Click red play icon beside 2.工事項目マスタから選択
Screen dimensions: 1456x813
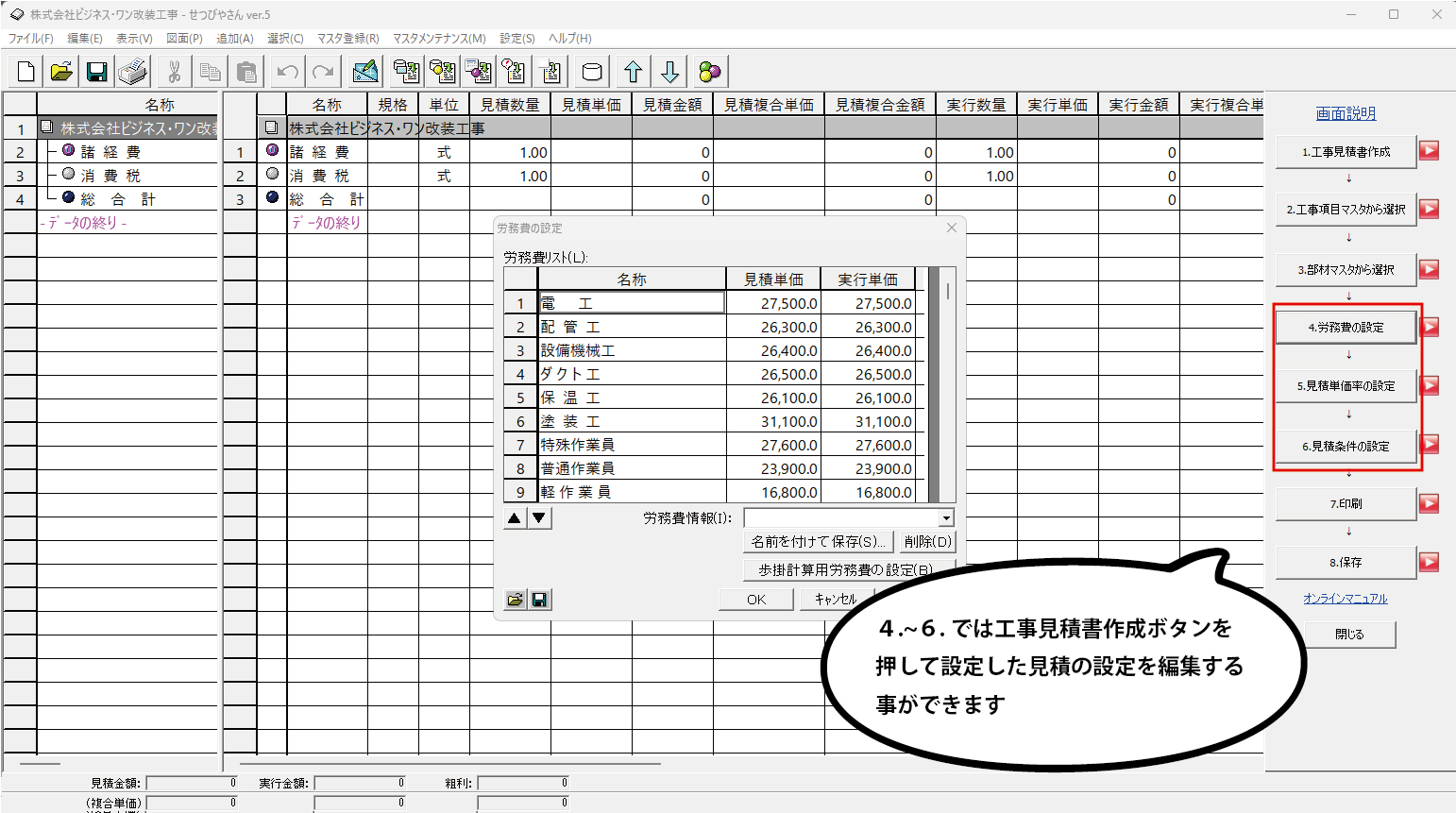pos(1430,209)
